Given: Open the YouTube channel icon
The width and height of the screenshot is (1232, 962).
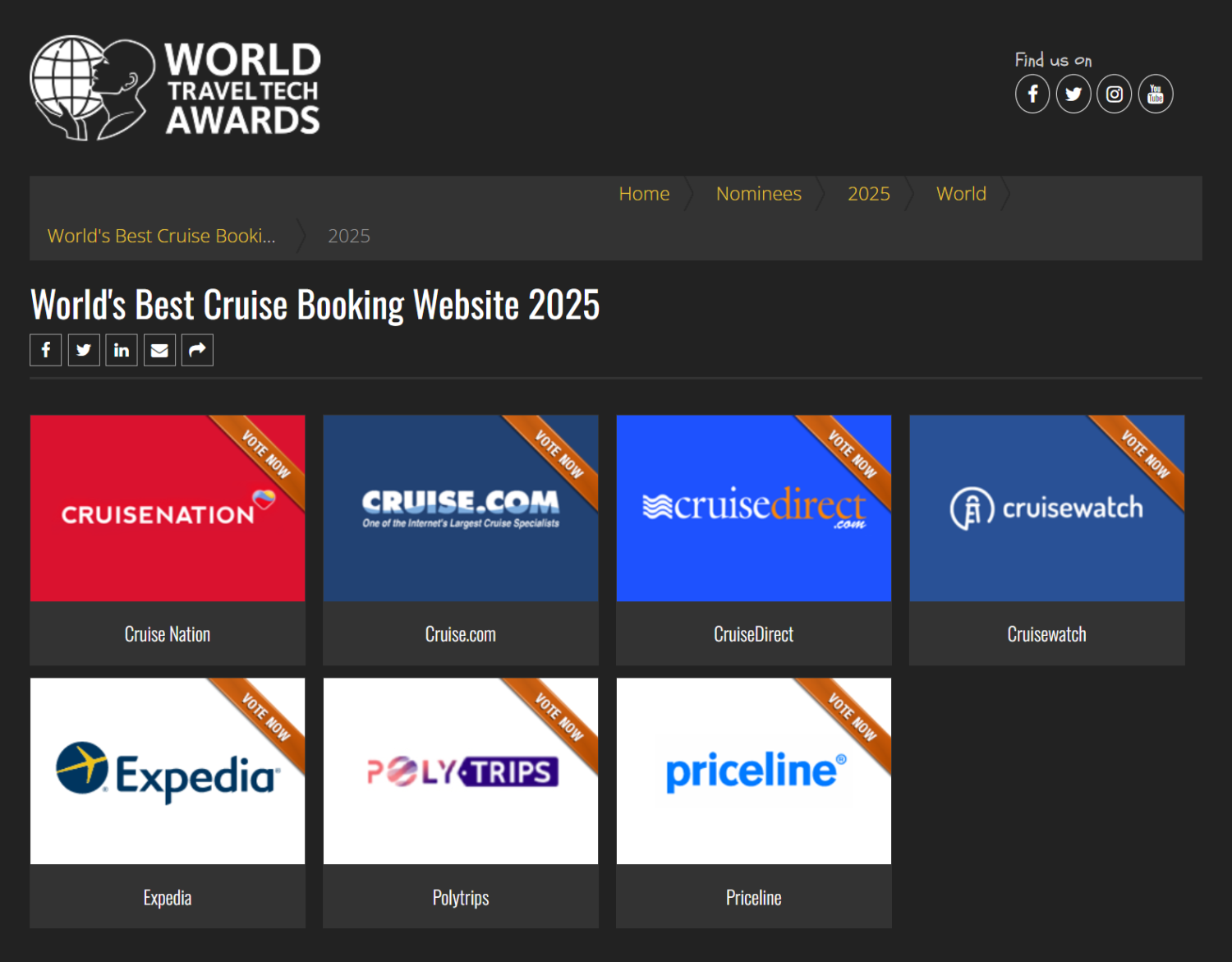Looking at the screenshot, I should [1156, 94].
